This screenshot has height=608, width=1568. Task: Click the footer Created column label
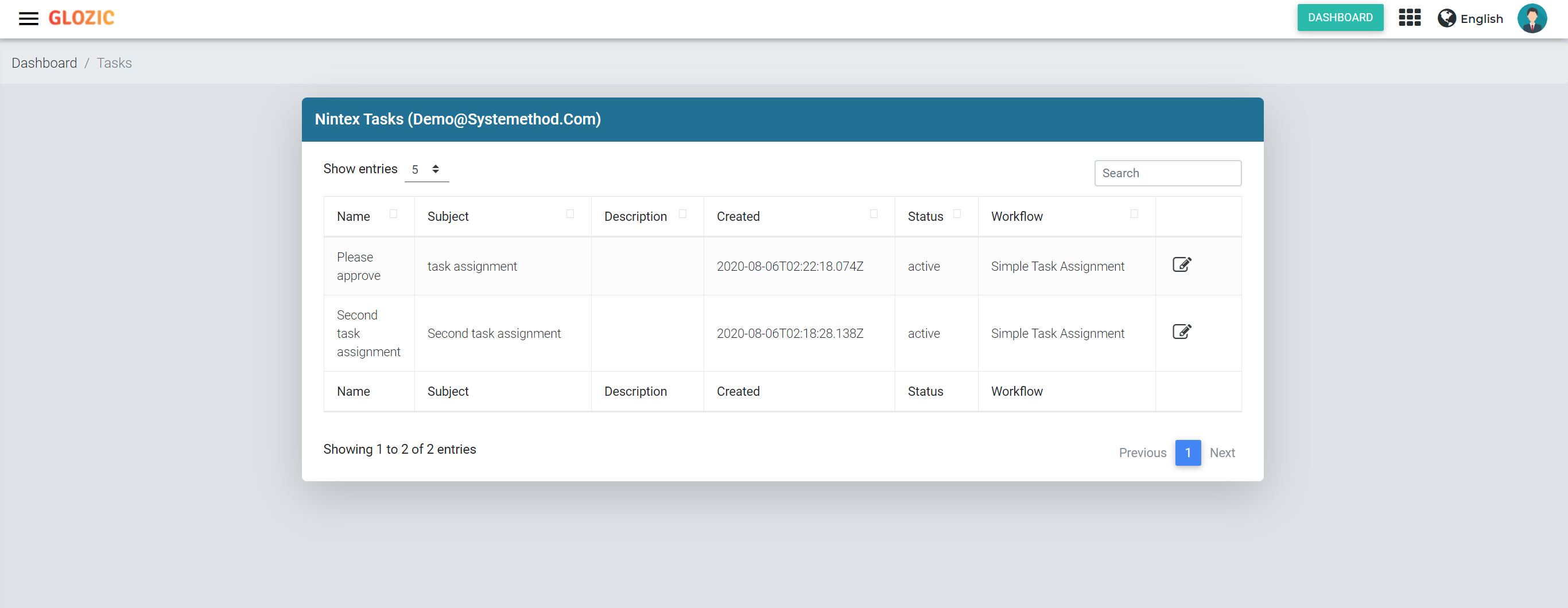point(738,391)
